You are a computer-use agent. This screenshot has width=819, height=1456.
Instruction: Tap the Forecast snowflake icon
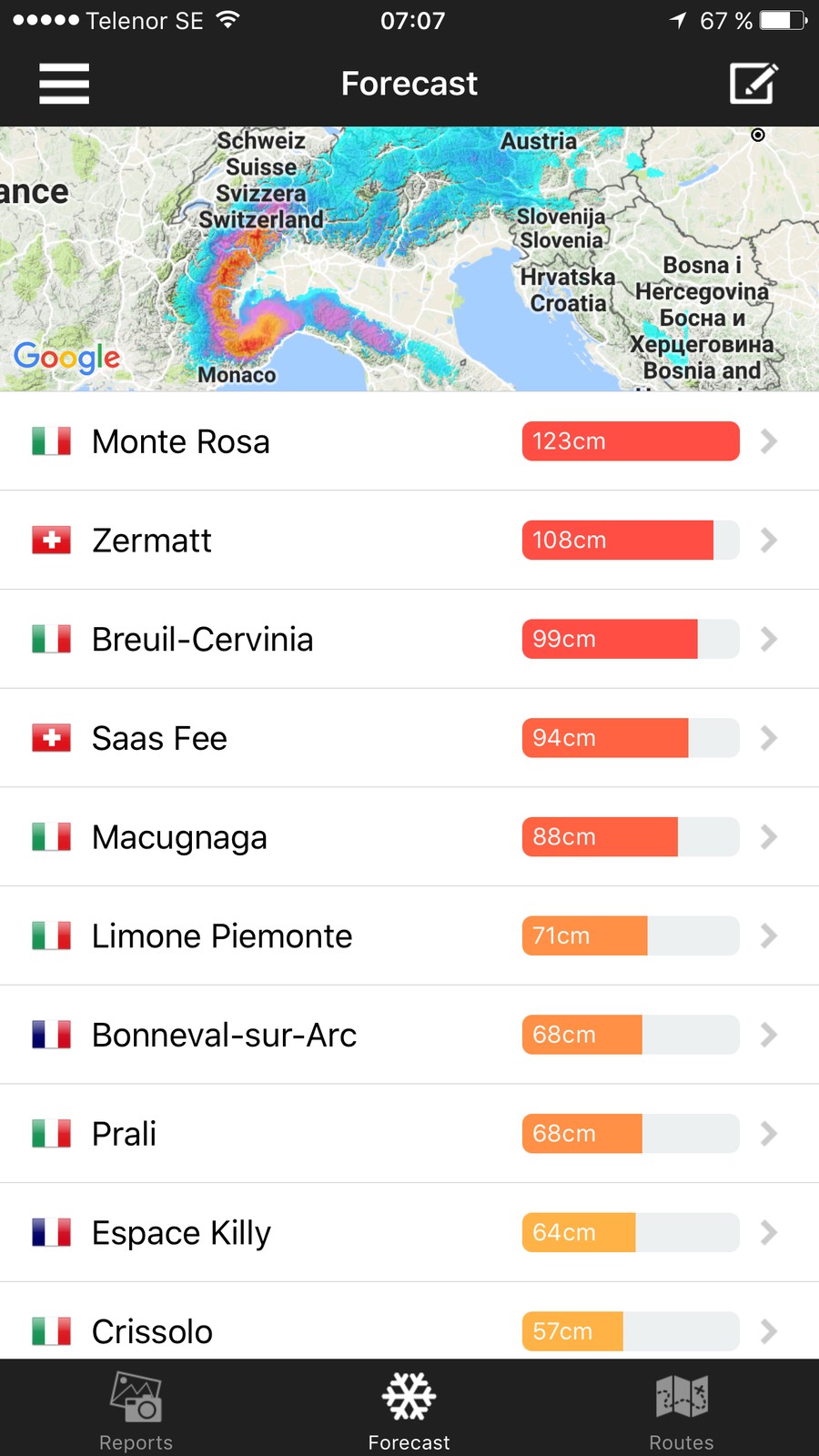[x=409, y=1397]
